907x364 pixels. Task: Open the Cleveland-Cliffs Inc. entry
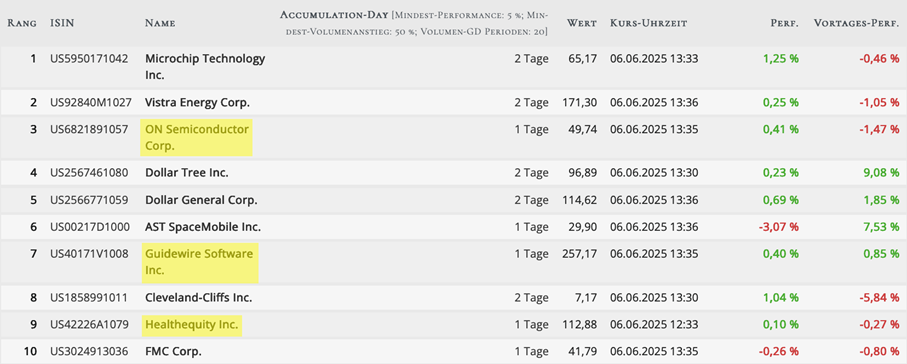click(198, 298)
